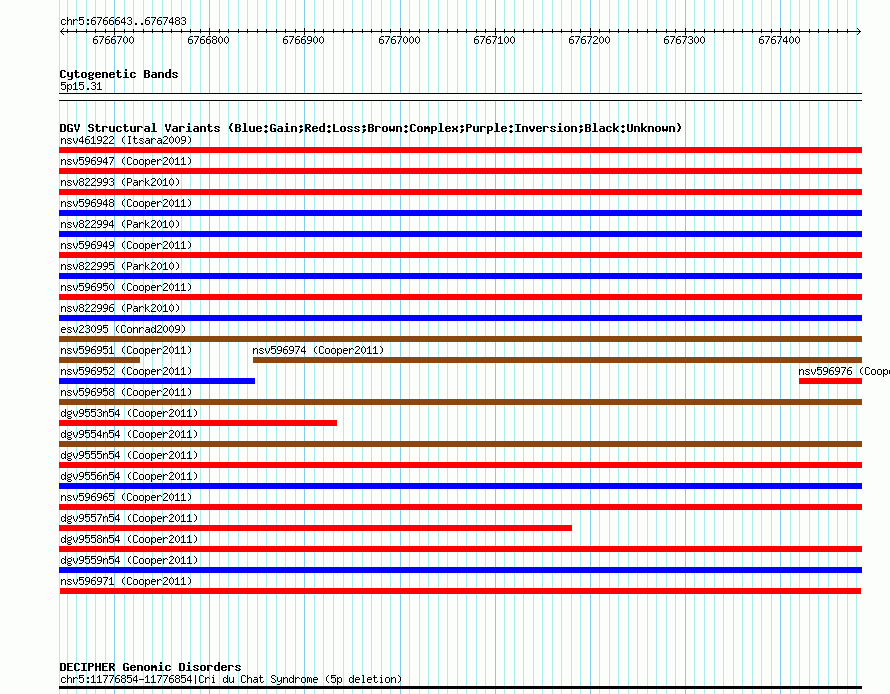This screenshot has height=694, width=890.
Task: Click ruler position 6767400
Action: click(779, 40)
